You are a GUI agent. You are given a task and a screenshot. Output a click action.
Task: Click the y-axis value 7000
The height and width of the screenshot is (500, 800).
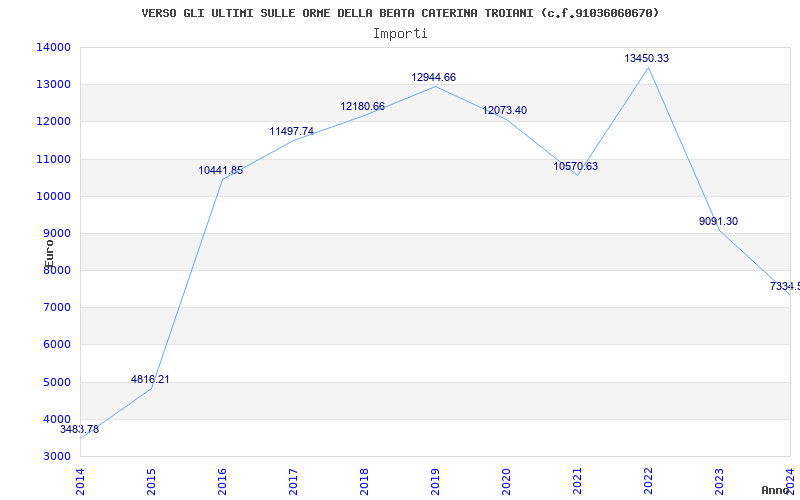pyautogui.click(x=56, y=308)
